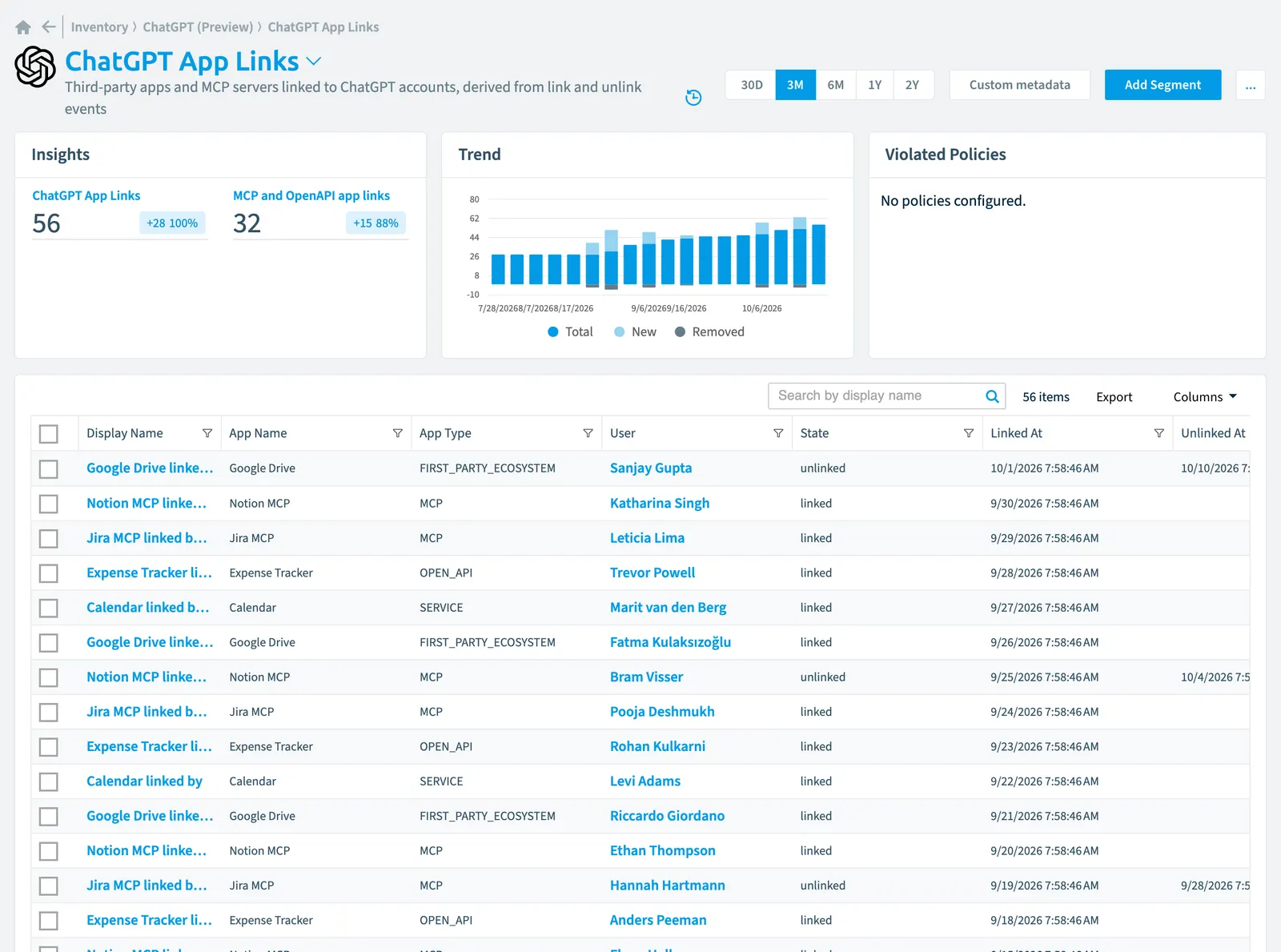
Task: Filter the User column
Action: click(778, 433)
